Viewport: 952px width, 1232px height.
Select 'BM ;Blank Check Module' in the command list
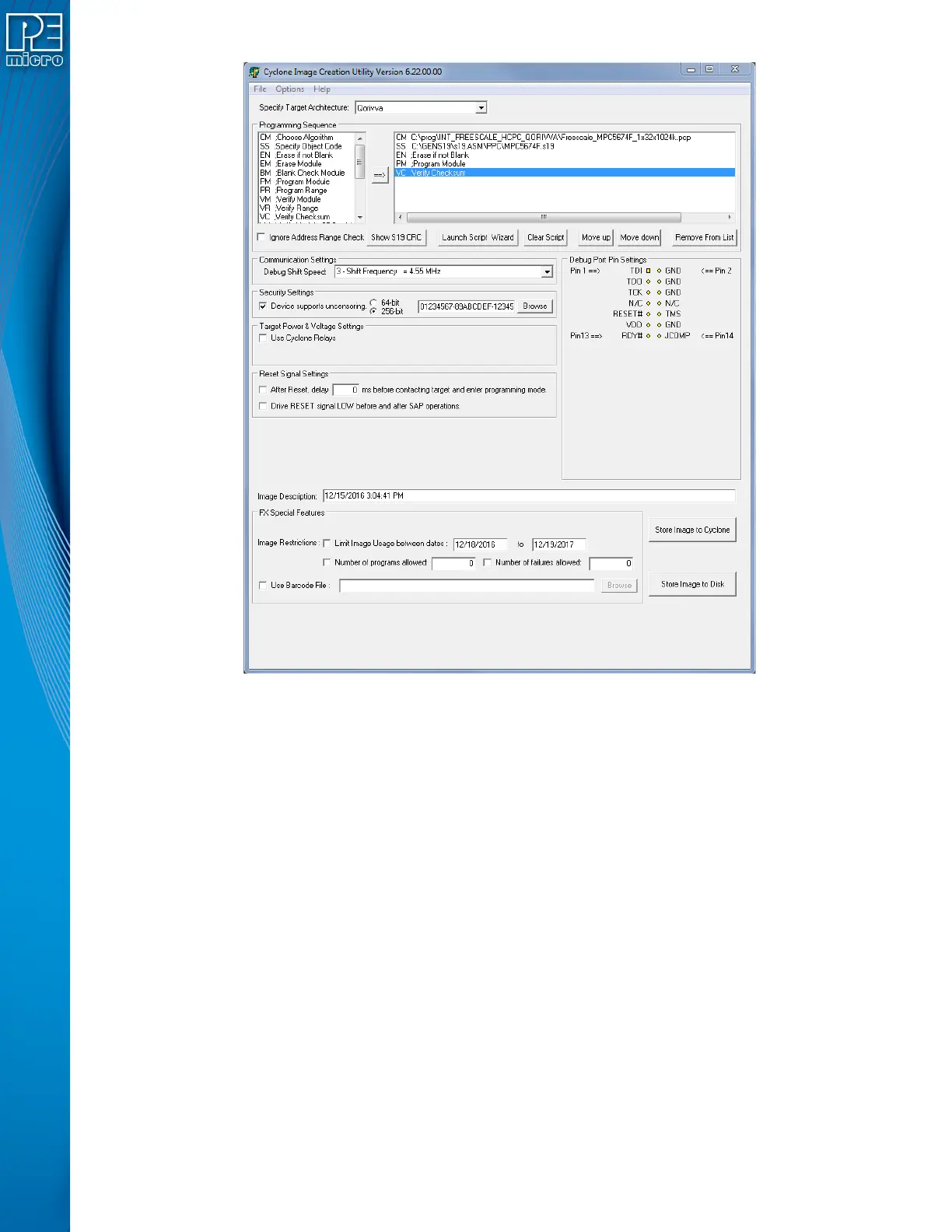pos(306,173)
